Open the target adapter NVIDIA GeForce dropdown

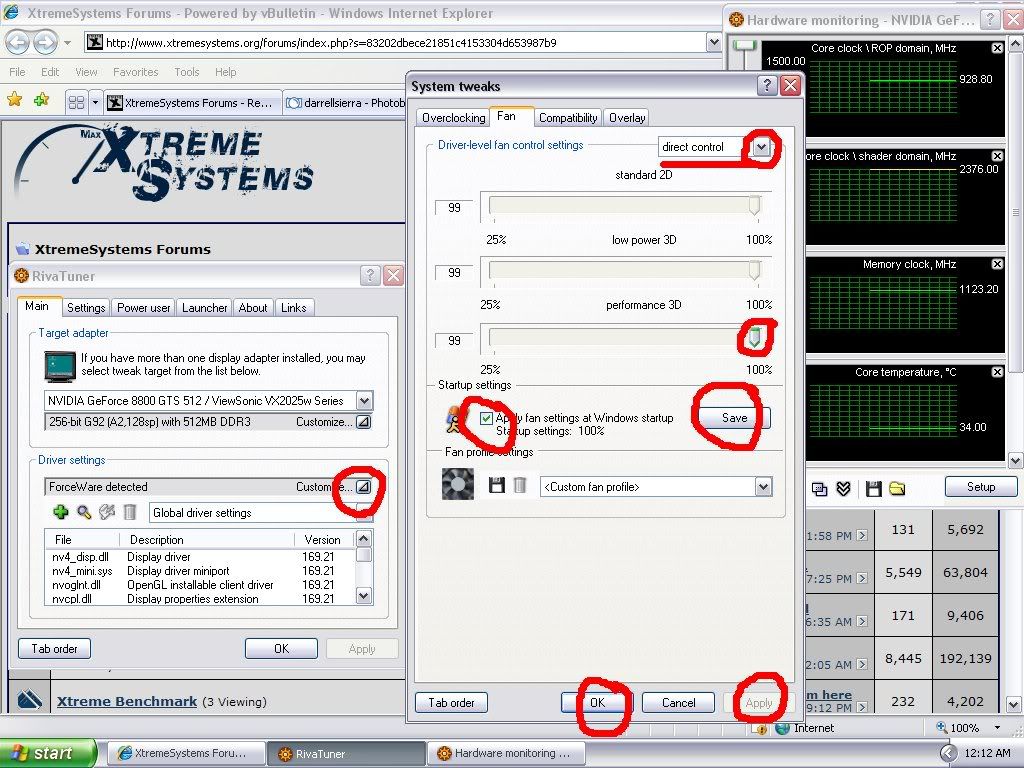coord(364,401)
